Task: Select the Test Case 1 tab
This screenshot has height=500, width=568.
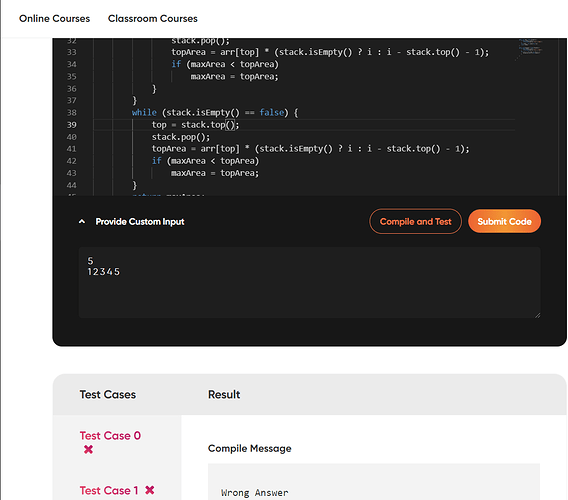Action: (x=109, y=491)
